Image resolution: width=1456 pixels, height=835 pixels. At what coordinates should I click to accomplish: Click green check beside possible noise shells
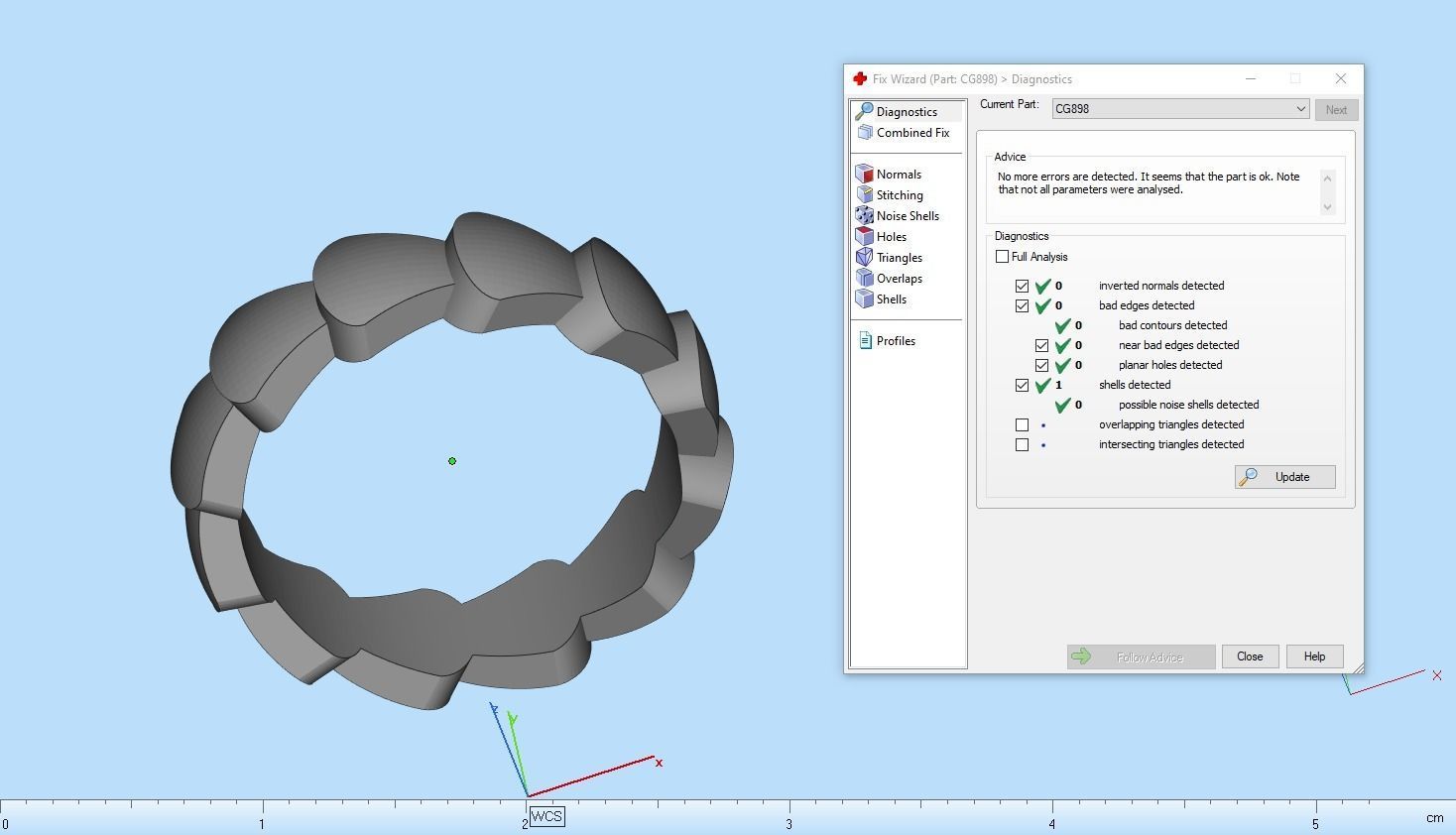(1062, 405)
